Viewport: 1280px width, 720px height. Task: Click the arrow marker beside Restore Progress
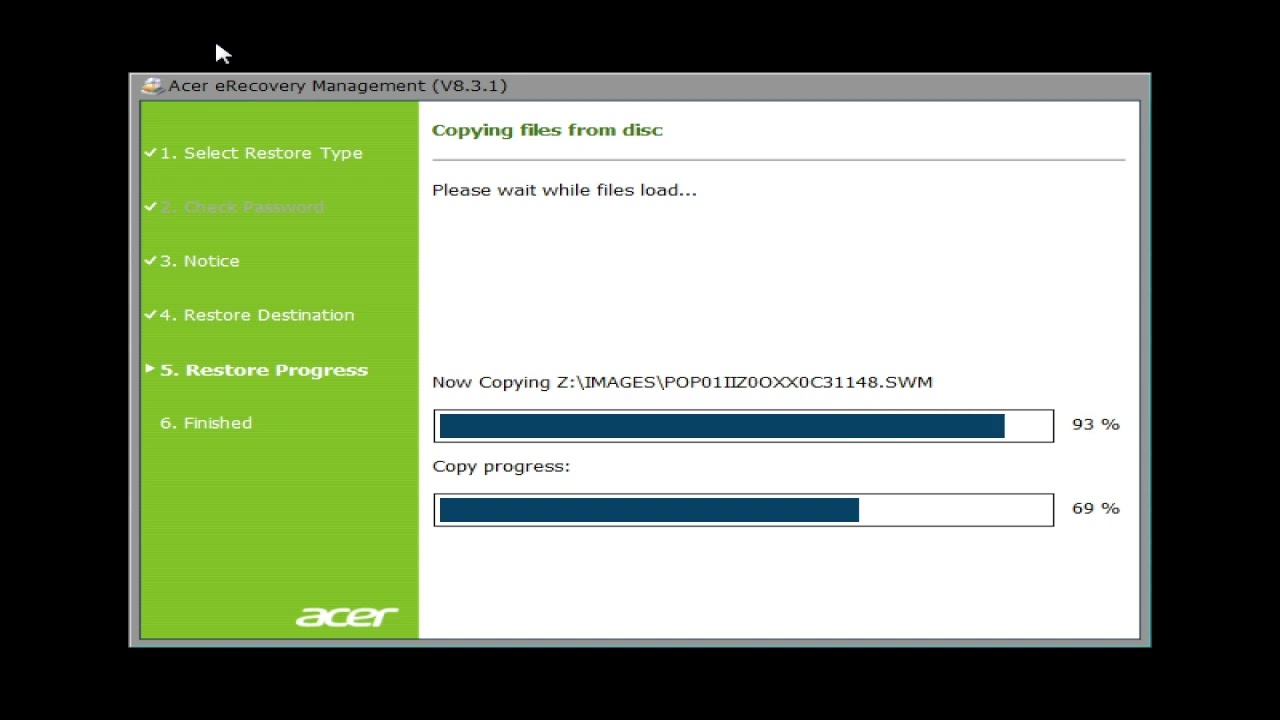(x=150, y=369)
